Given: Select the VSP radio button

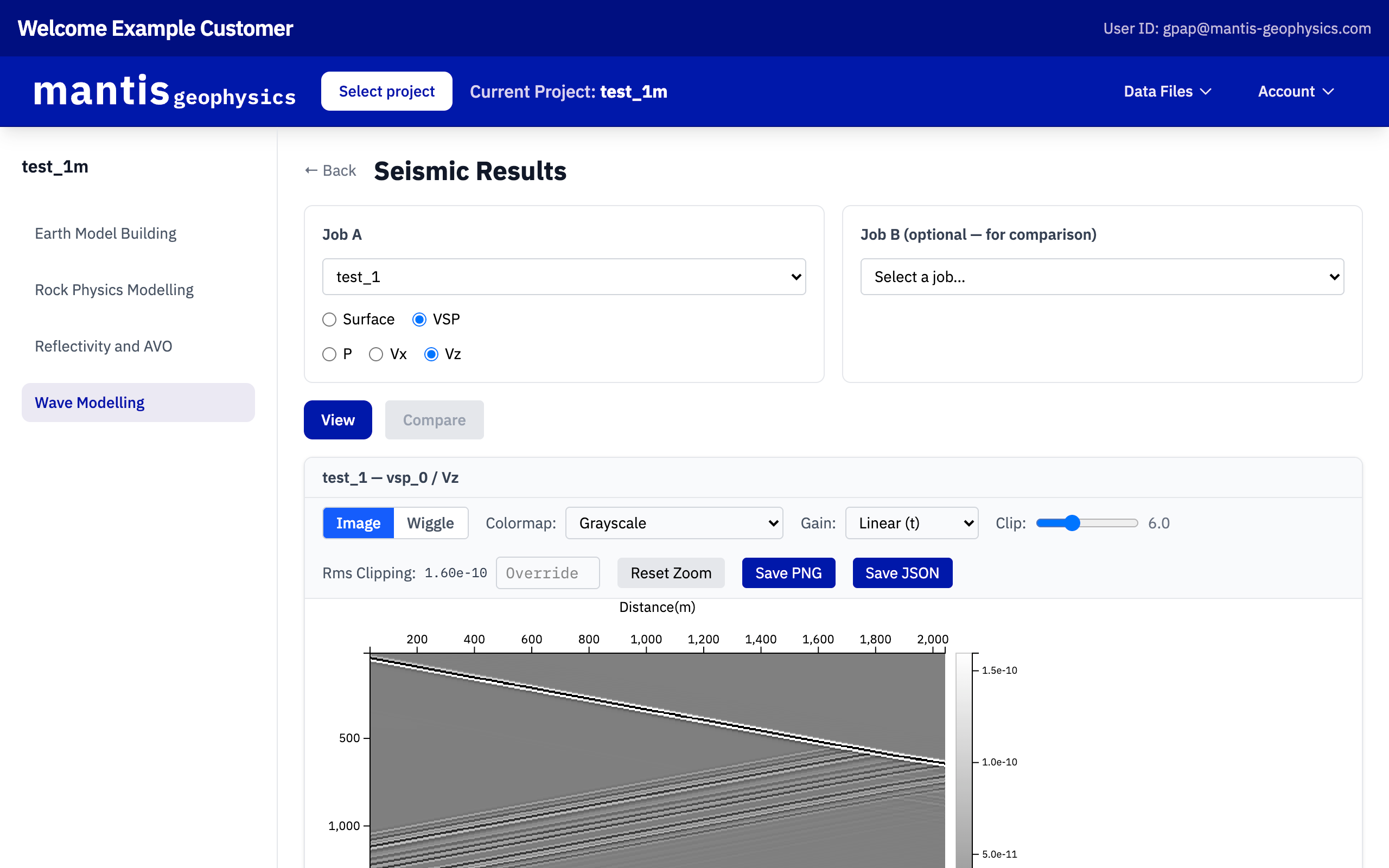Looking at the screenshot, I should tap(419, 319).
